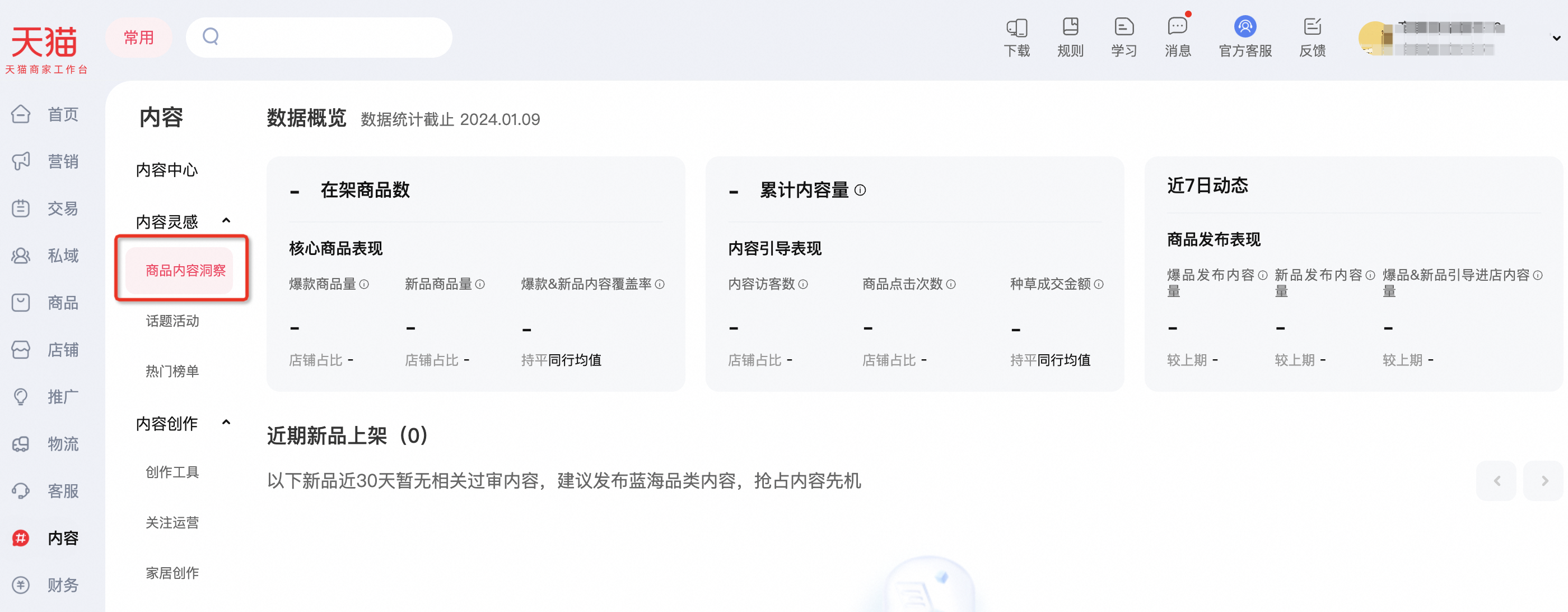Click info icon beside 累计内容量

point(860,190)
